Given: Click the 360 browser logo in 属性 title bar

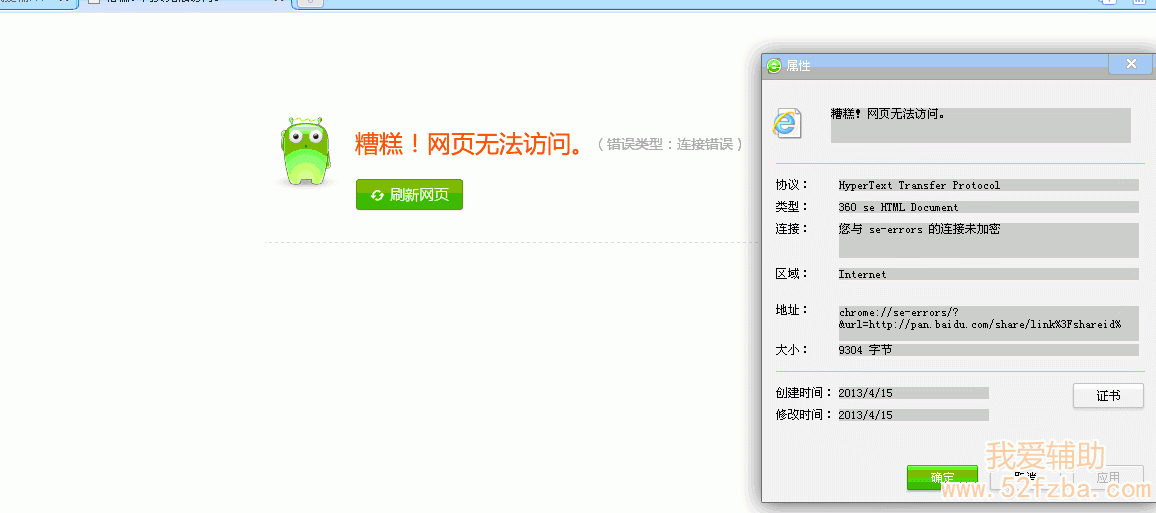Looking at the screenshot, I should (773, 66).
